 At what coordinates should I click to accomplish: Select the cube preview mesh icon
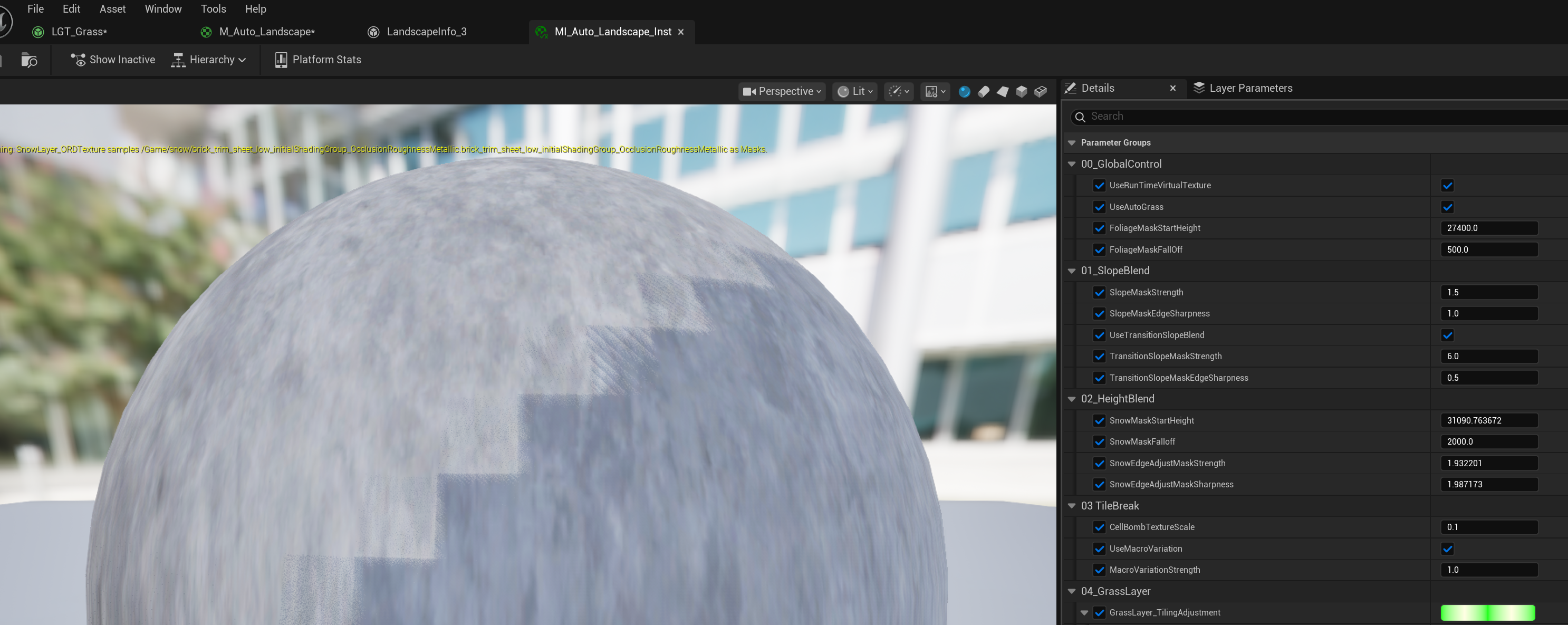1022,91
